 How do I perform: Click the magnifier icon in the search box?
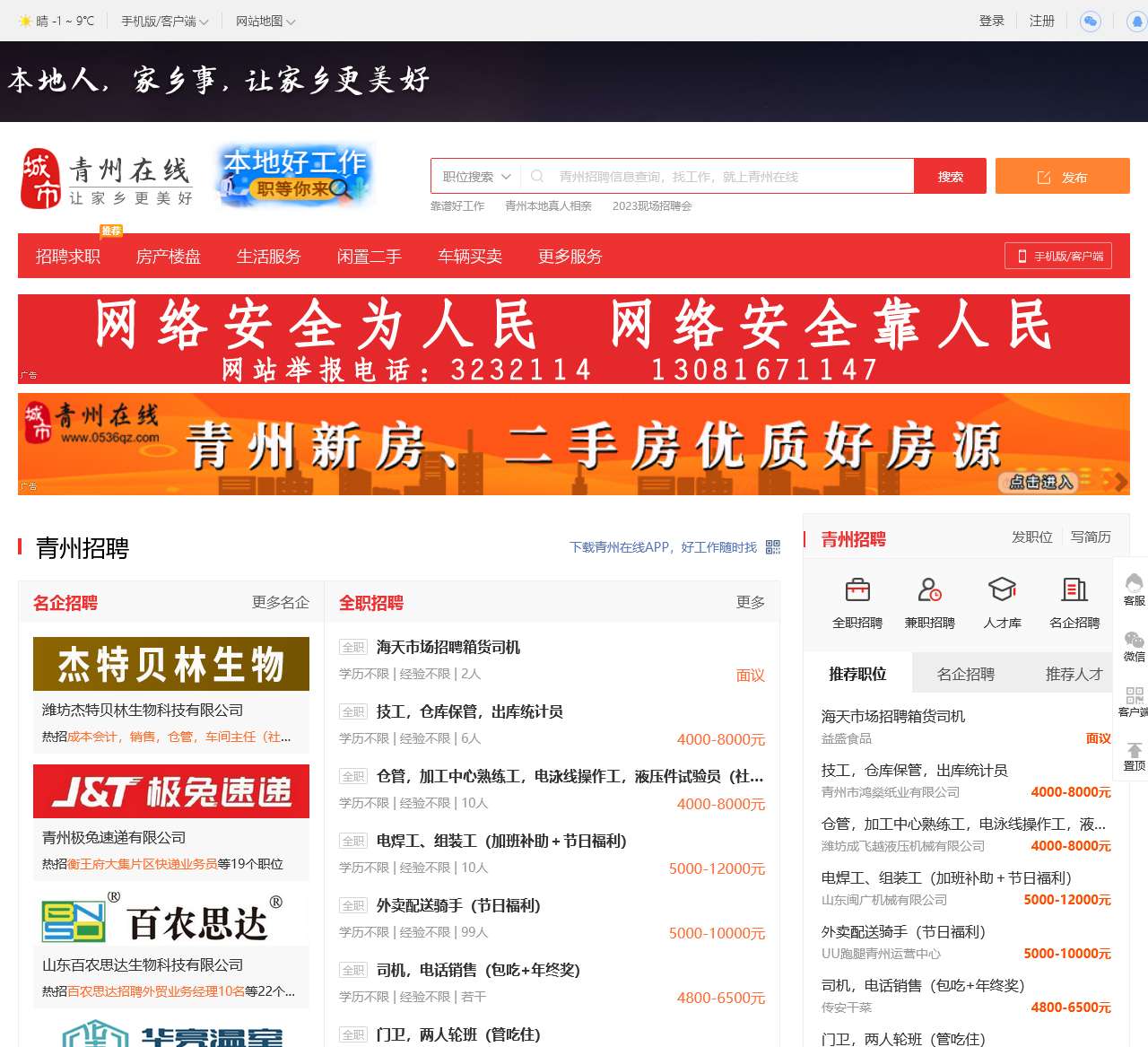(537, 177)
